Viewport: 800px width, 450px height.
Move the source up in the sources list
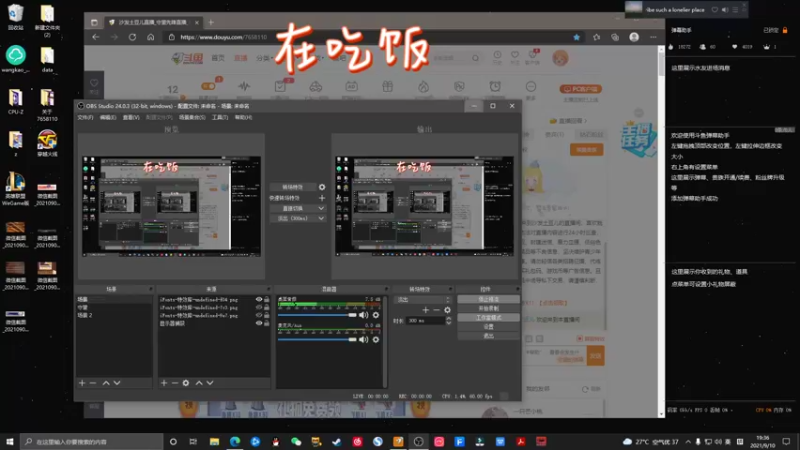click(199, 383)
